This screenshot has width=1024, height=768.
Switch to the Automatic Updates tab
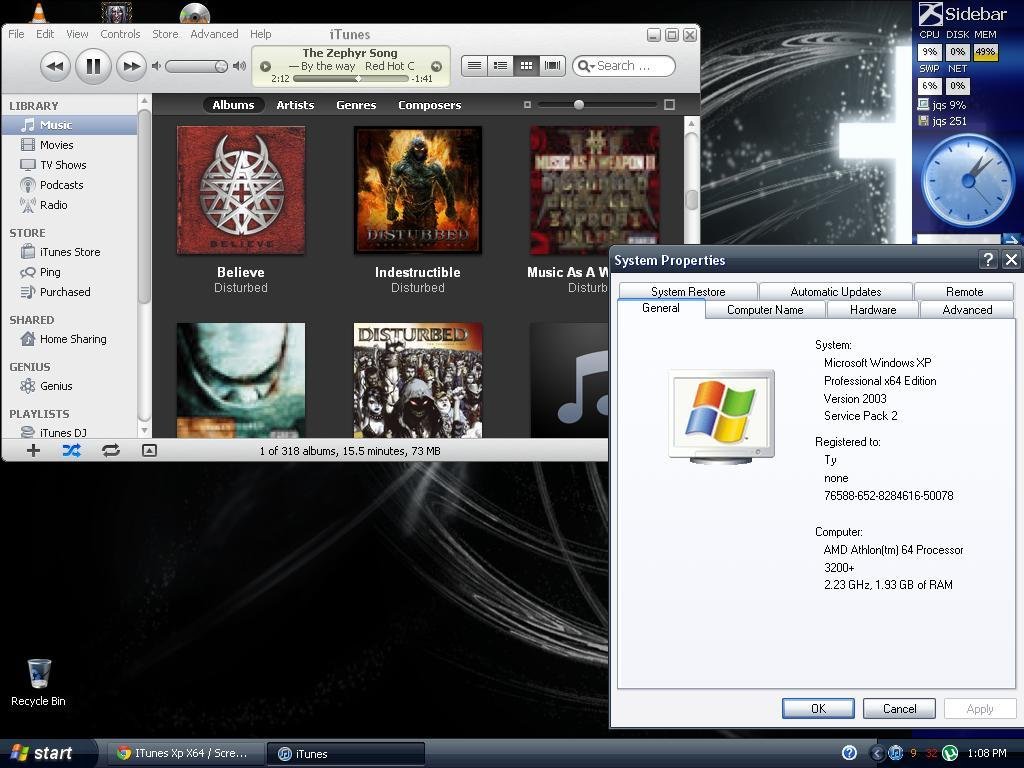(x=836, y=291)
